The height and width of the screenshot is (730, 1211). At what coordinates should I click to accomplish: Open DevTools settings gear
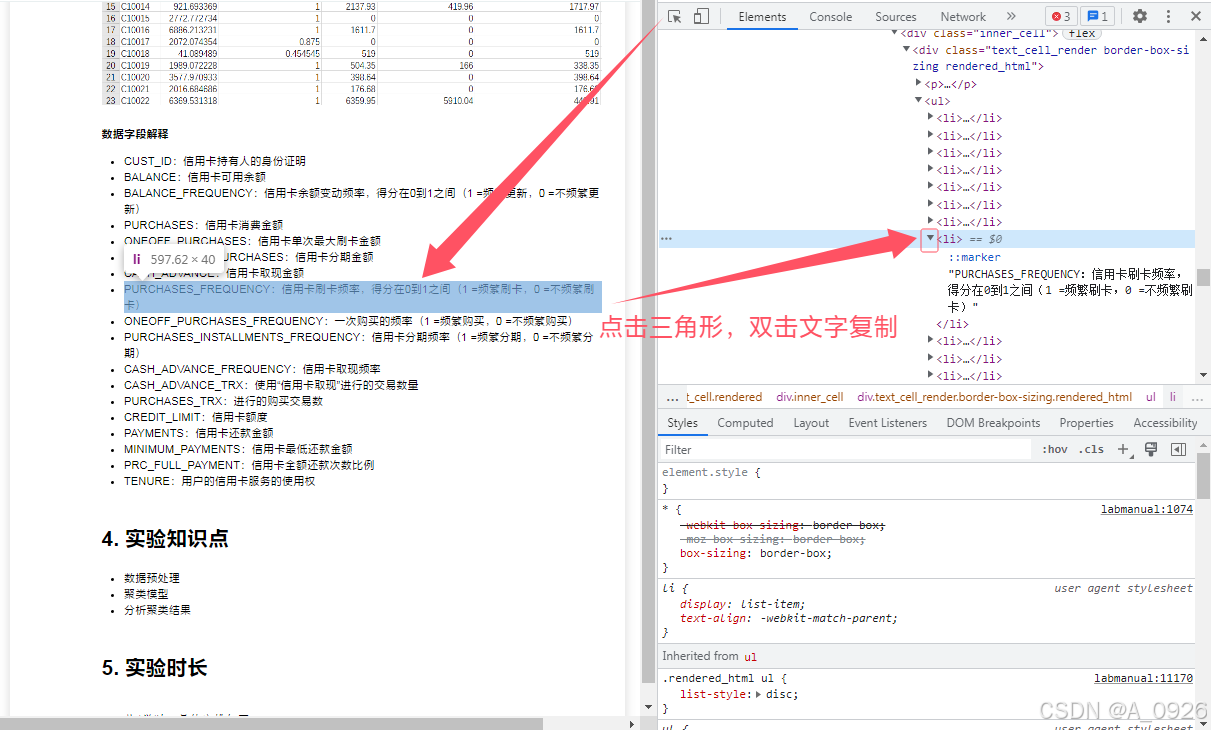(1140, 16)
